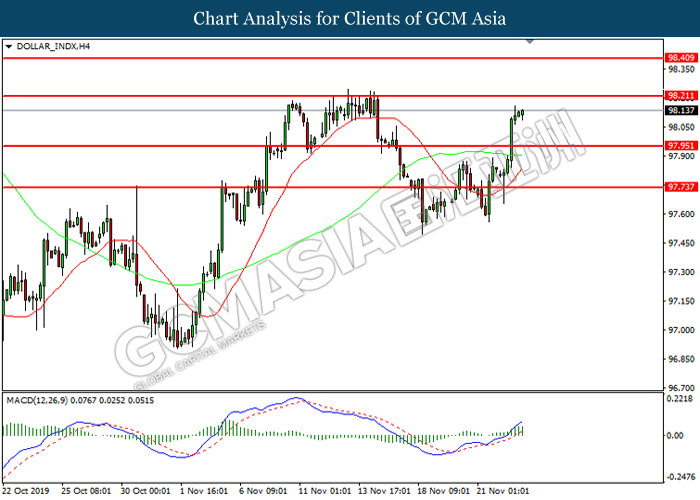This screenshot has height=500, width=700.
Task: Select the DOLLAR_INDX,H4 chart title
Action: pyautogui.click(x=53, y=46)
